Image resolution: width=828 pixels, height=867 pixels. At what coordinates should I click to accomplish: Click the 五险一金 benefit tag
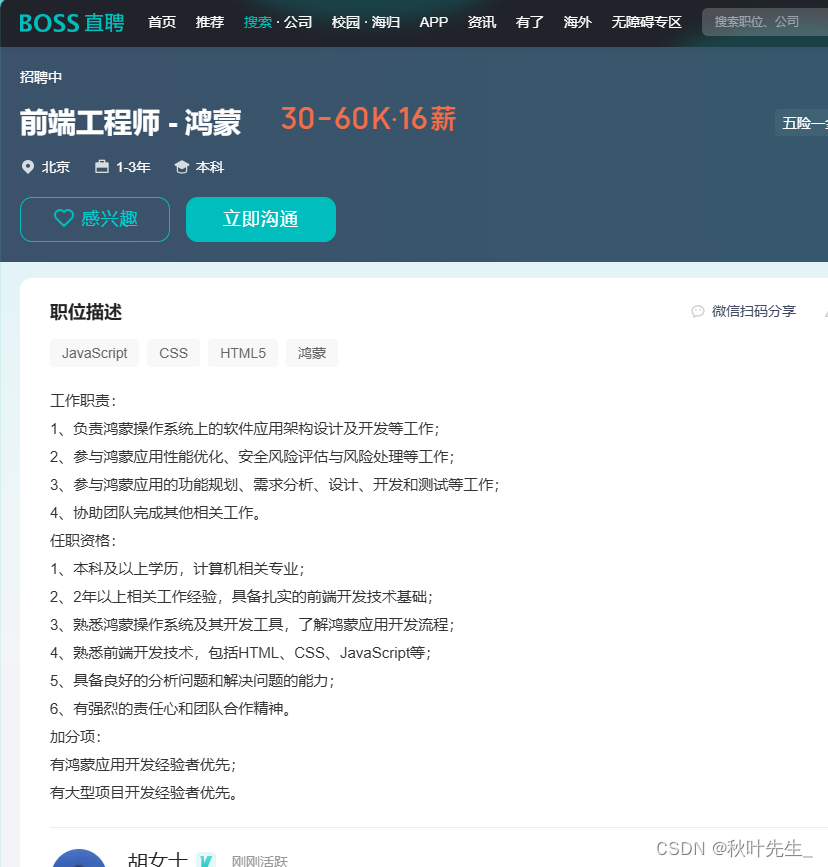tap(801, 123)
